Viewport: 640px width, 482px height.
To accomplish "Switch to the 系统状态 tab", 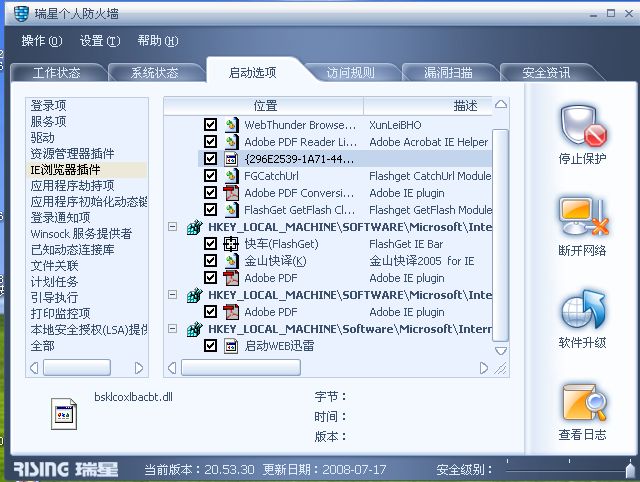I will (155, 73).
